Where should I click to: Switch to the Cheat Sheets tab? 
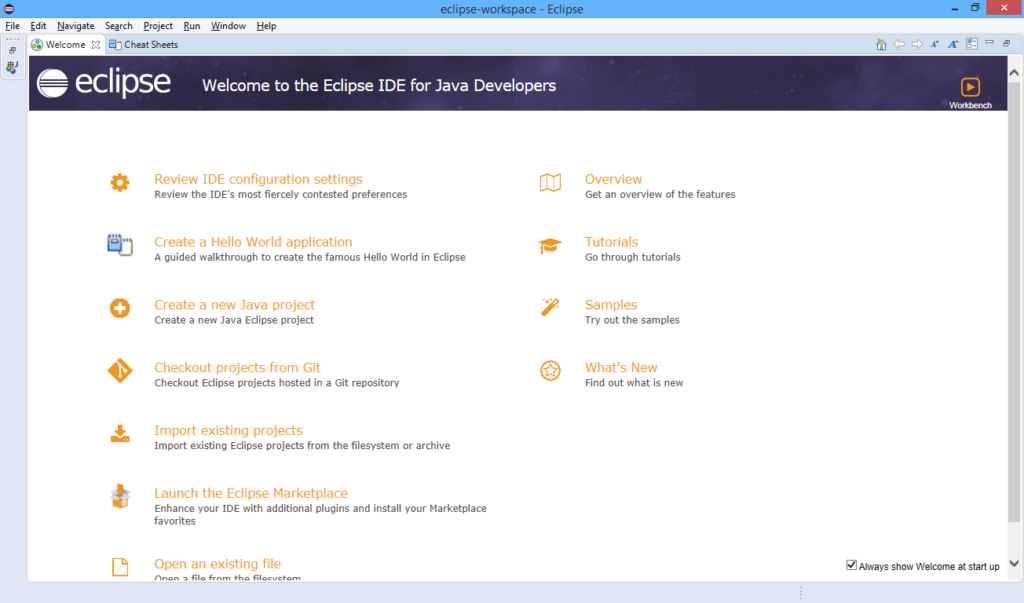point(144,44)
